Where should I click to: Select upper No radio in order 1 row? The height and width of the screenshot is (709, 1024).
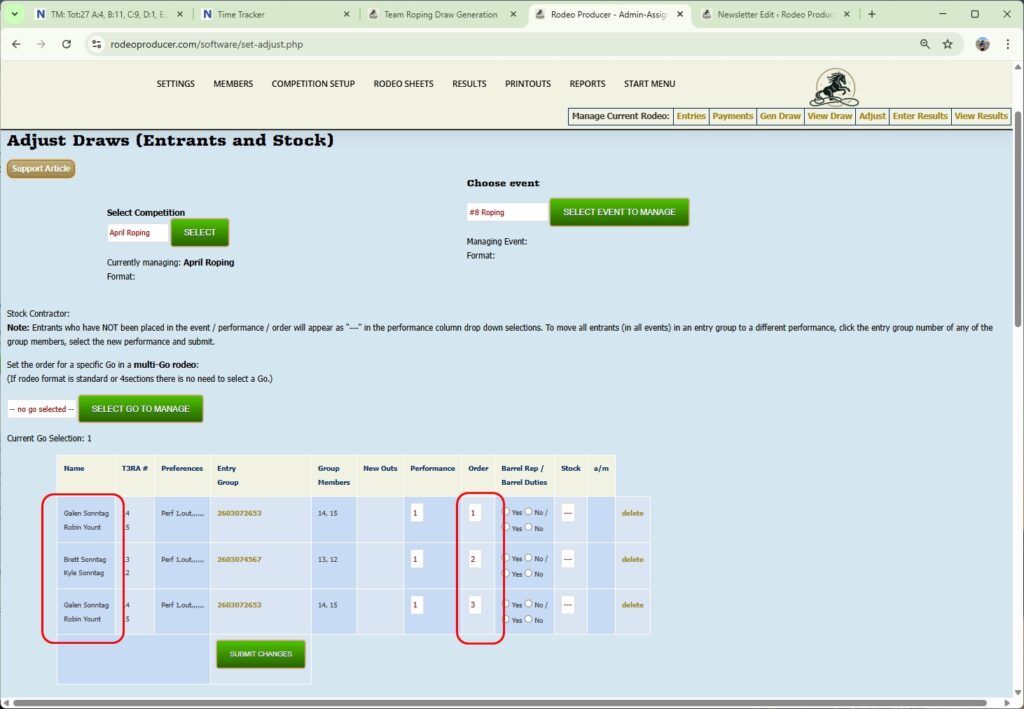click(529, 511)
